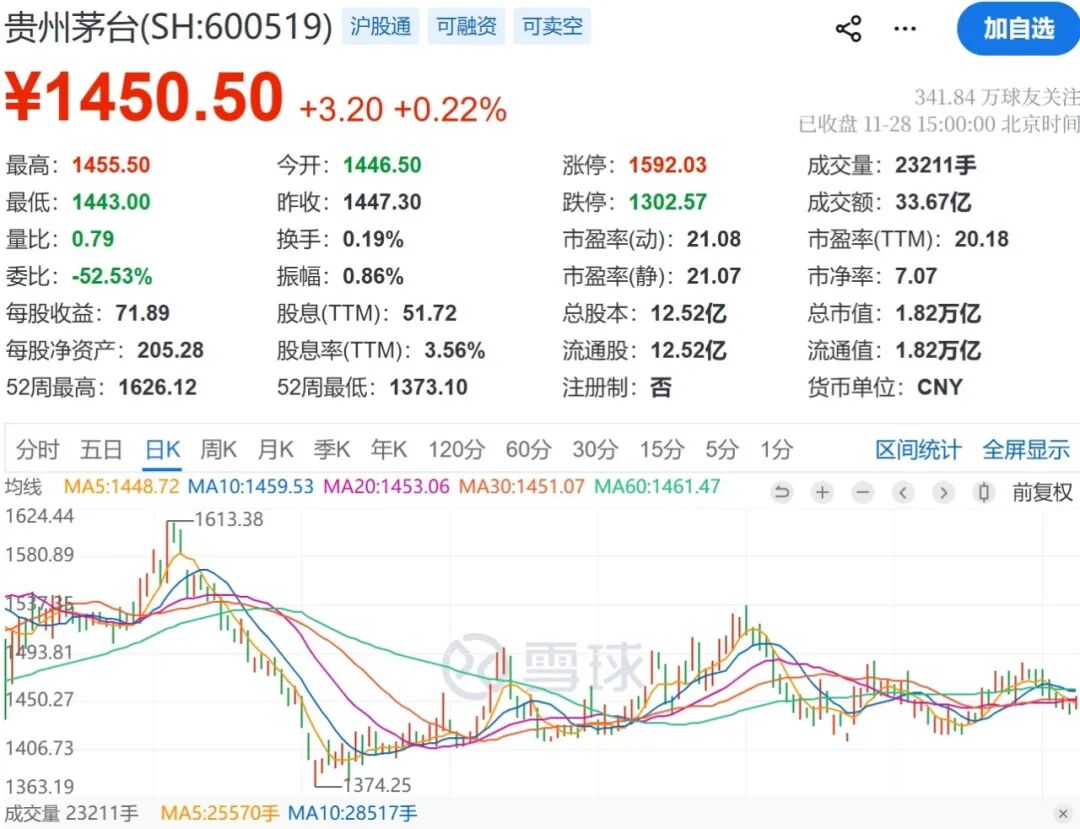Click the 沪股通 tag
Screen dimensions: 1080x829
(x=381, y=26)
